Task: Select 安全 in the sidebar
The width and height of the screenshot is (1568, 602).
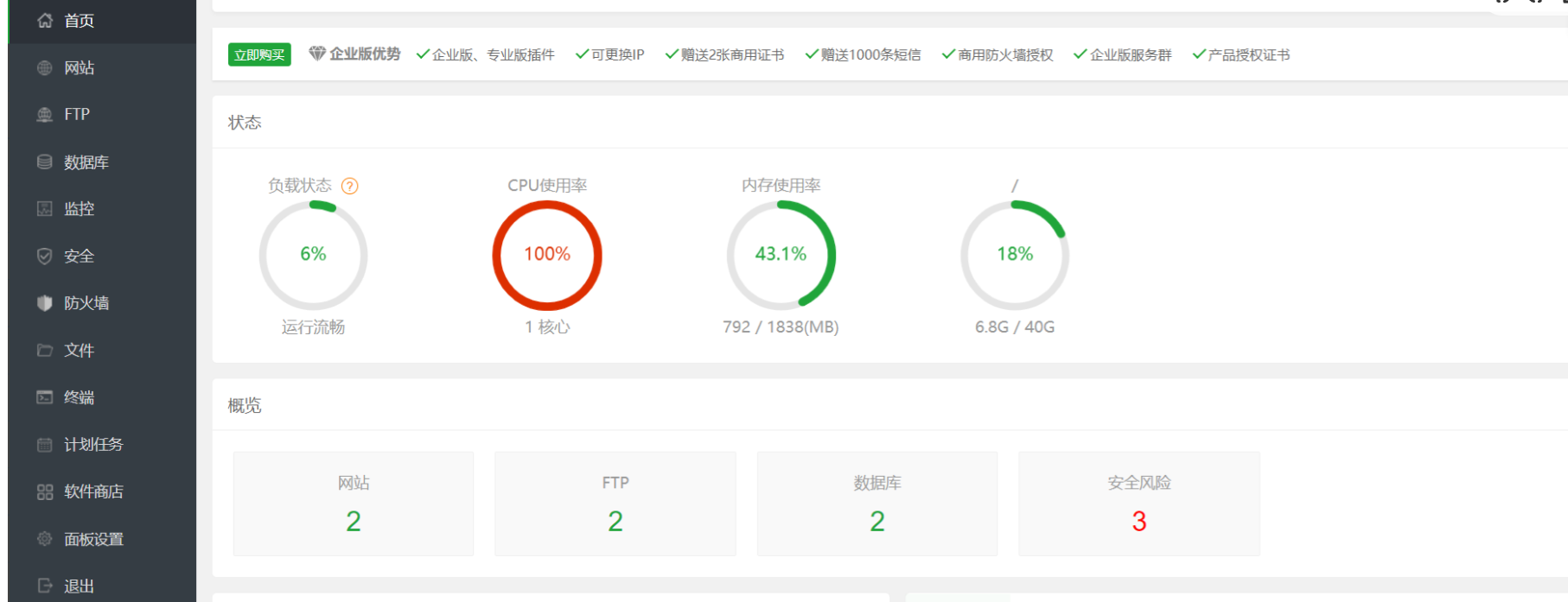Action: tap(102, 256)
